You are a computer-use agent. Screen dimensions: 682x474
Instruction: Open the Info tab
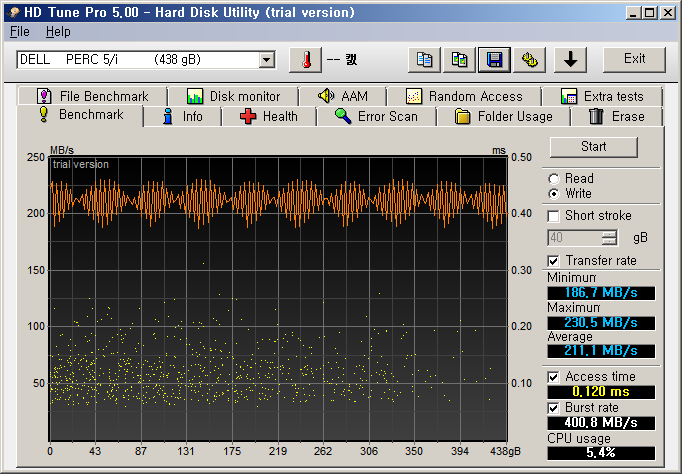pos(182,117)
